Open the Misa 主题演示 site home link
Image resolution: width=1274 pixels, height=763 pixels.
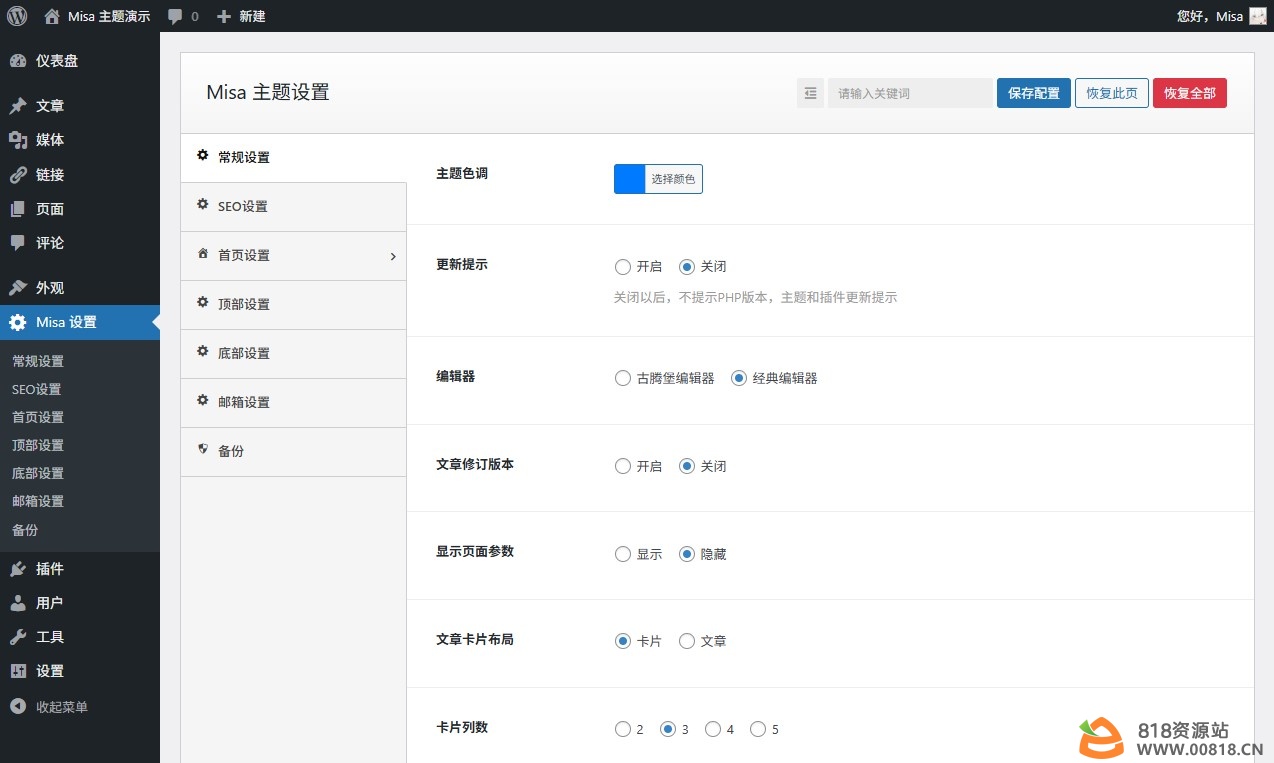[x=97, y=16]
